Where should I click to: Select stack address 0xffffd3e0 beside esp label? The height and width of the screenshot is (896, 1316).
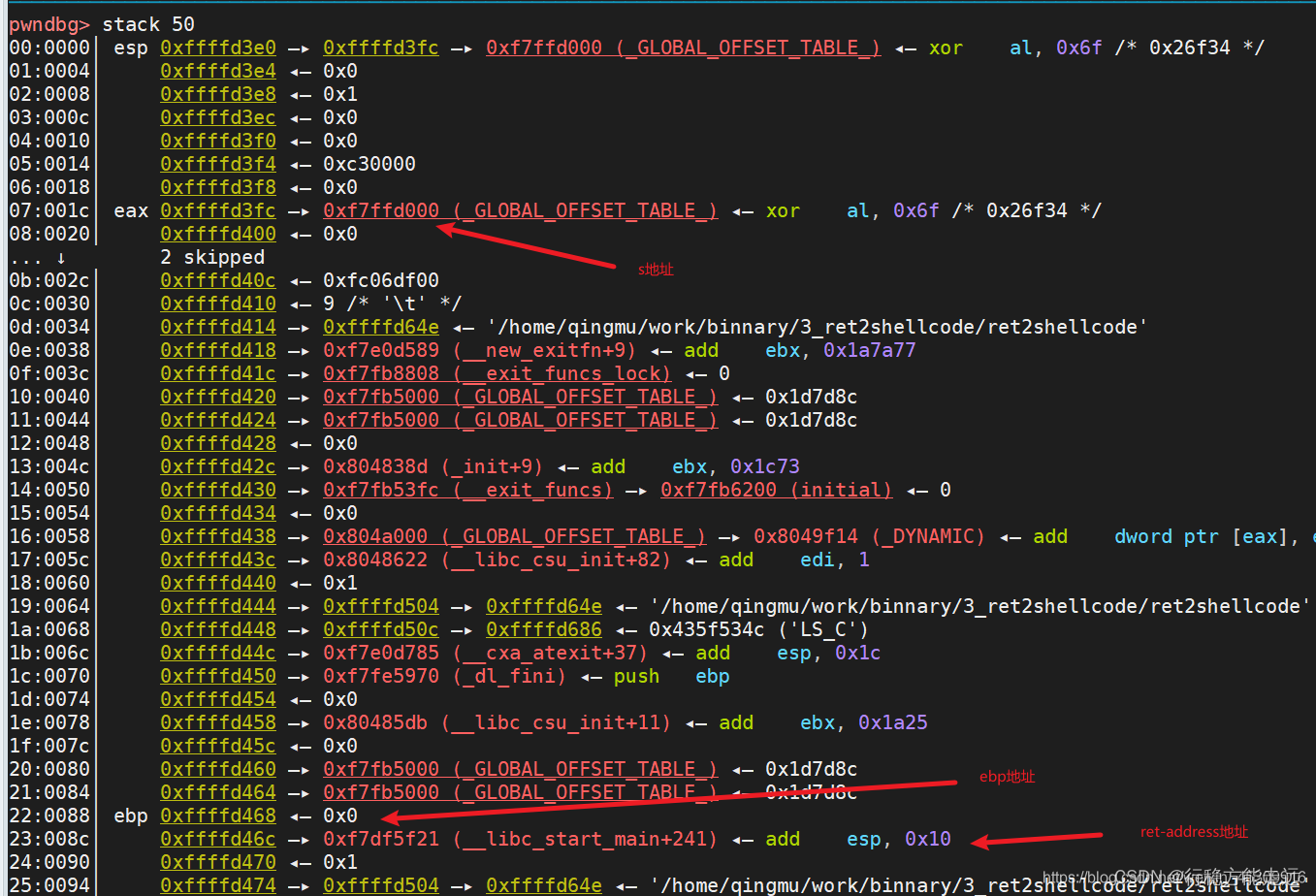218,48
